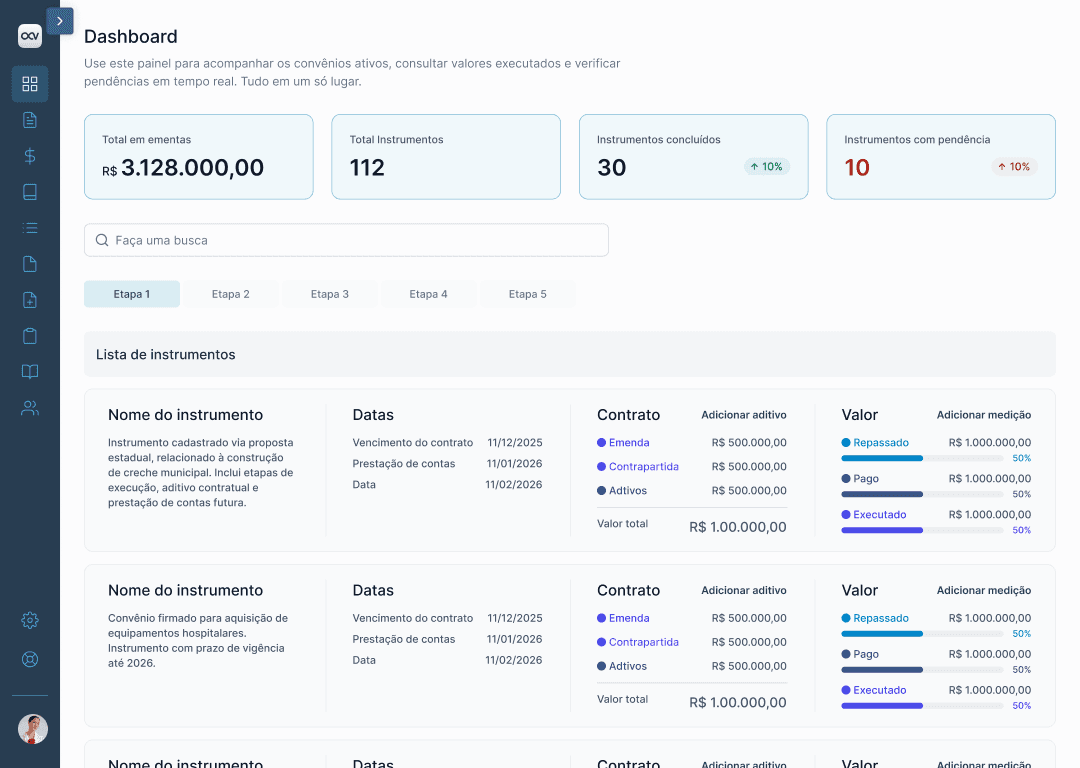Switch to the Etapa 4 tab

point(428,294)
